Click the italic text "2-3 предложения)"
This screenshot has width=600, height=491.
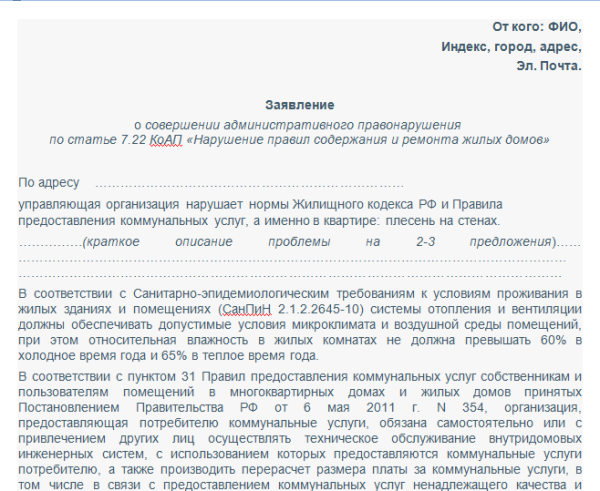[486, 242]
